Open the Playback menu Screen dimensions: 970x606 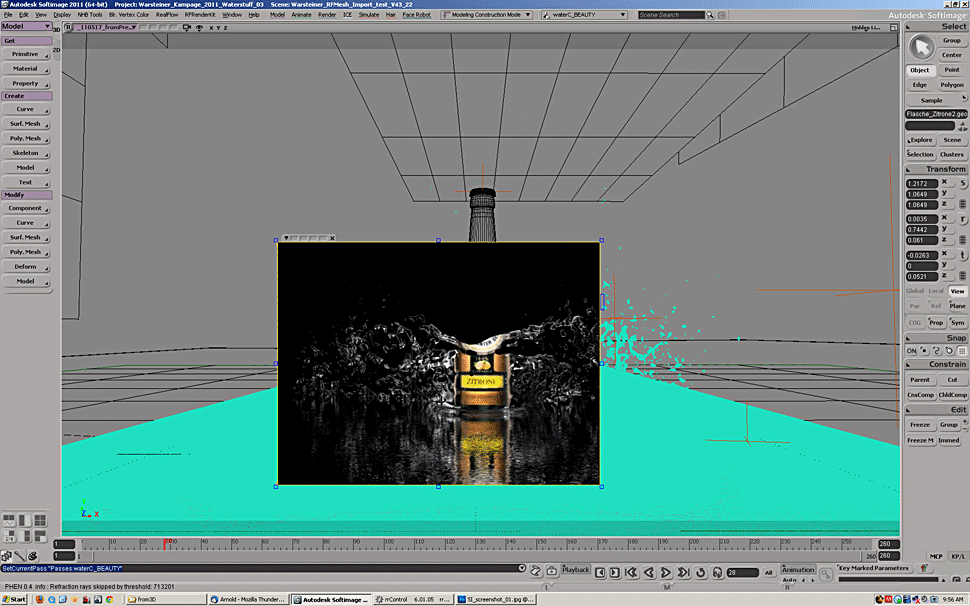[x=575, y=570]
